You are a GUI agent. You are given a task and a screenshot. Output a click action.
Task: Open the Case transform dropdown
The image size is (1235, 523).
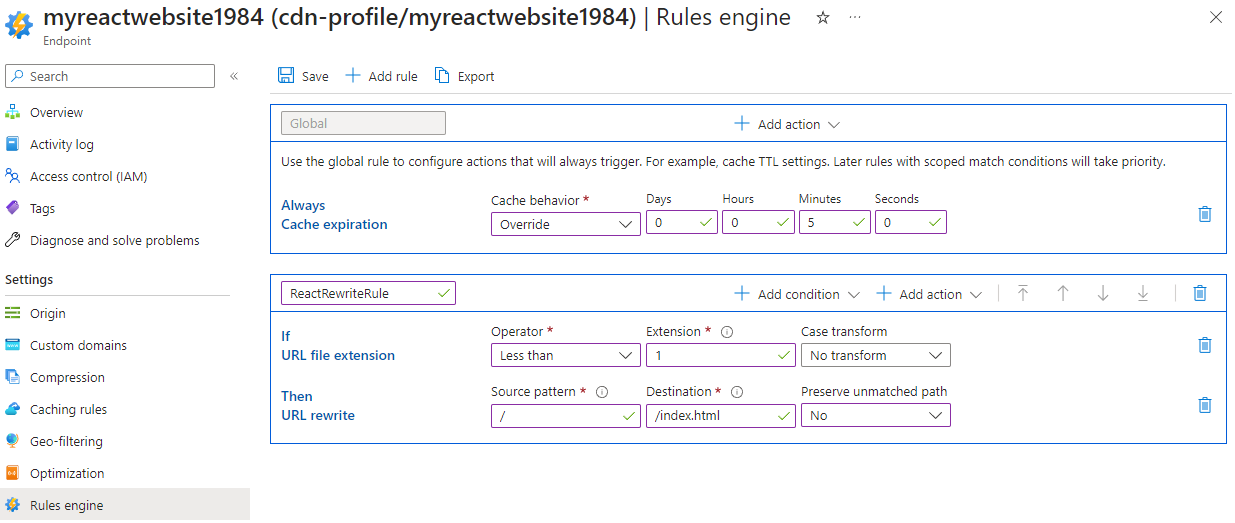tap(876, 355)
